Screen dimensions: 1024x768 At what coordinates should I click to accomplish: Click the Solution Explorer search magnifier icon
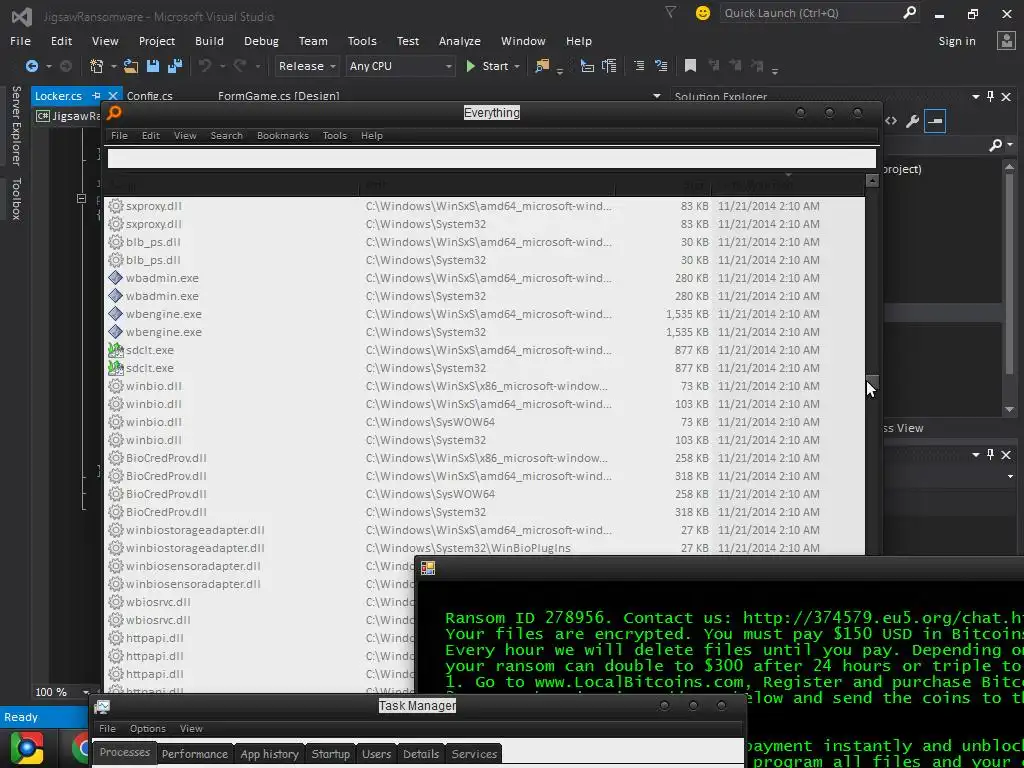(x=995, y=145)
